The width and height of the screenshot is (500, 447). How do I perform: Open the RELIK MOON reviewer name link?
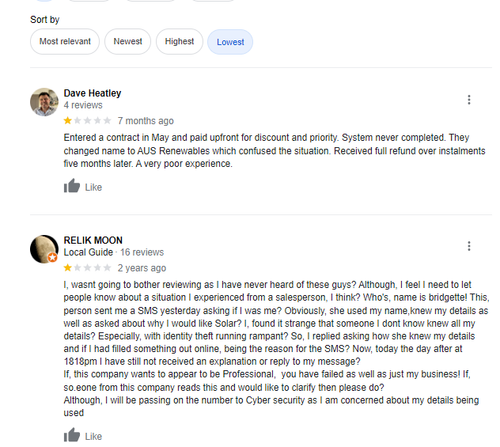[x=93, y=240]
